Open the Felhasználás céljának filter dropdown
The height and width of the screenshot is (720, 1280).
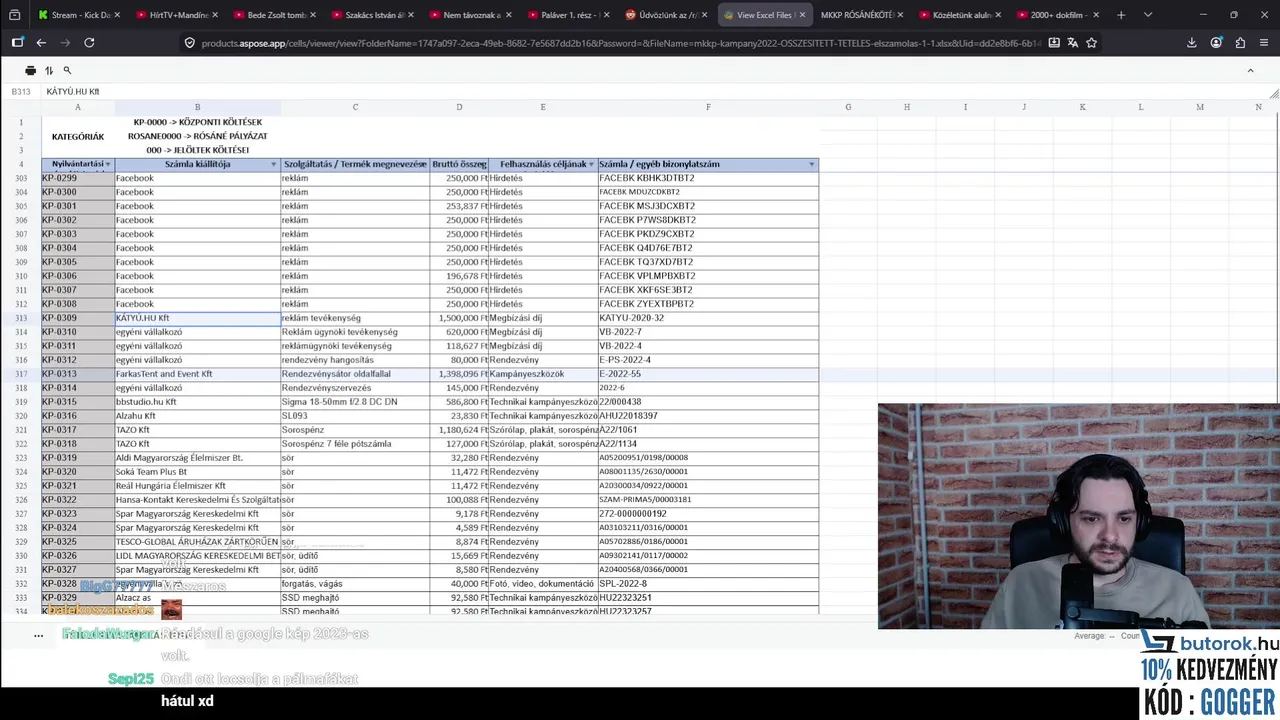[591, 164]
